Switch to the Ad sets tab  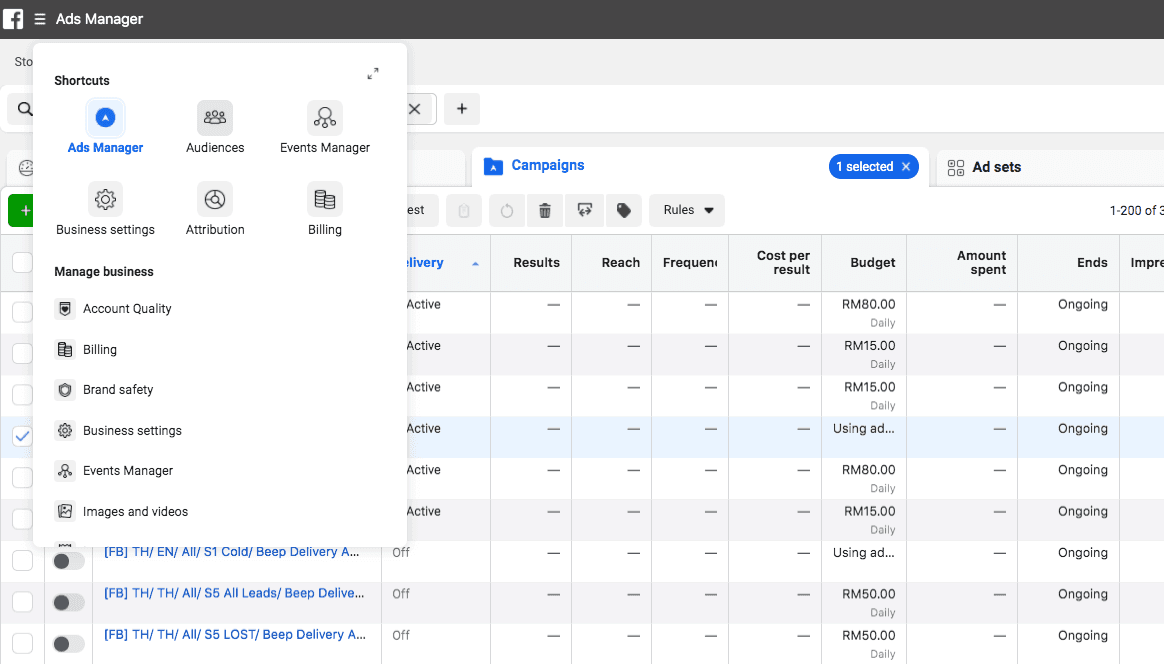[994, 167]
